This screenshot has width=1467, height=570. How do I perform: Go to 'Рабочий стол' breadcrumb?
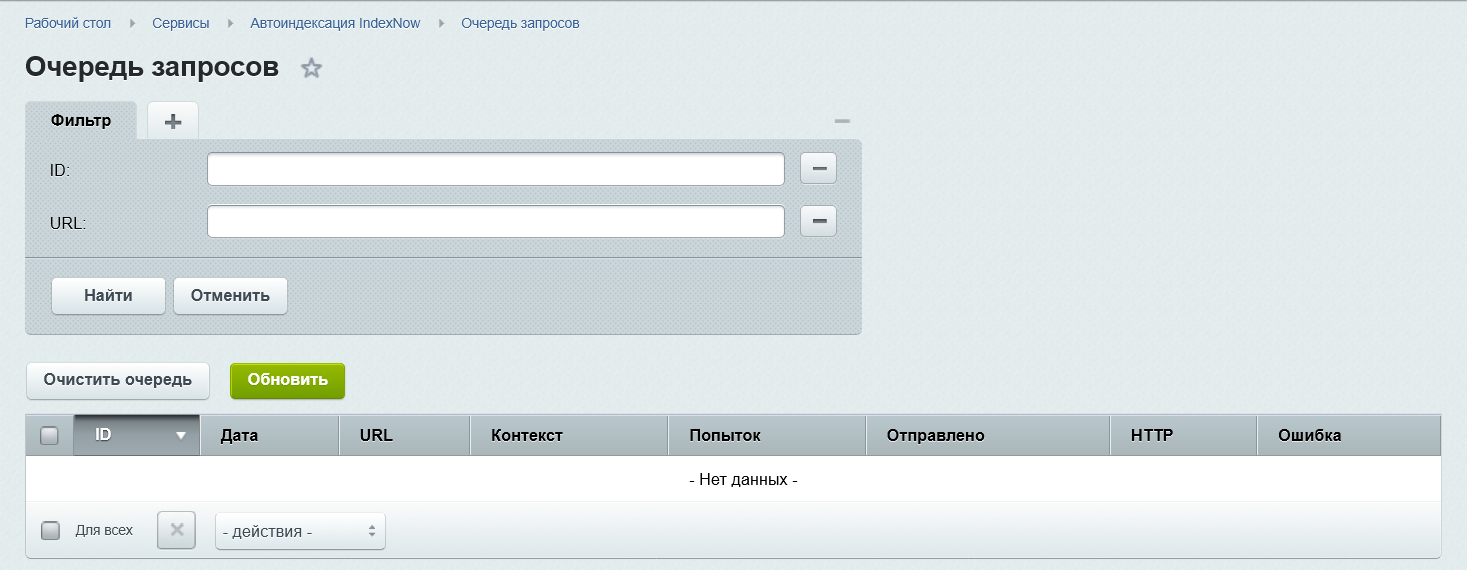(x=68, y=22)
